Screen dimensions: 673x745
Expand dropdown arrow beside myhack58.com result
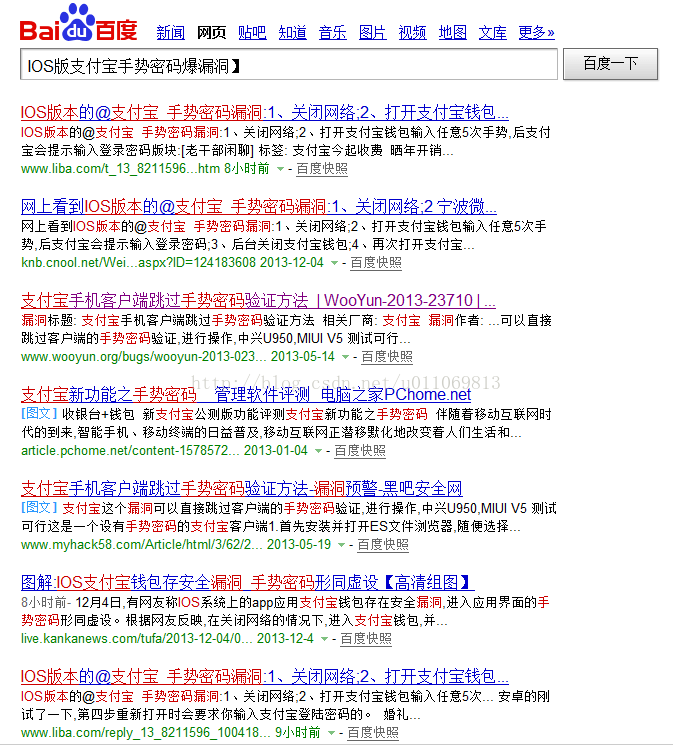point(341,544)
